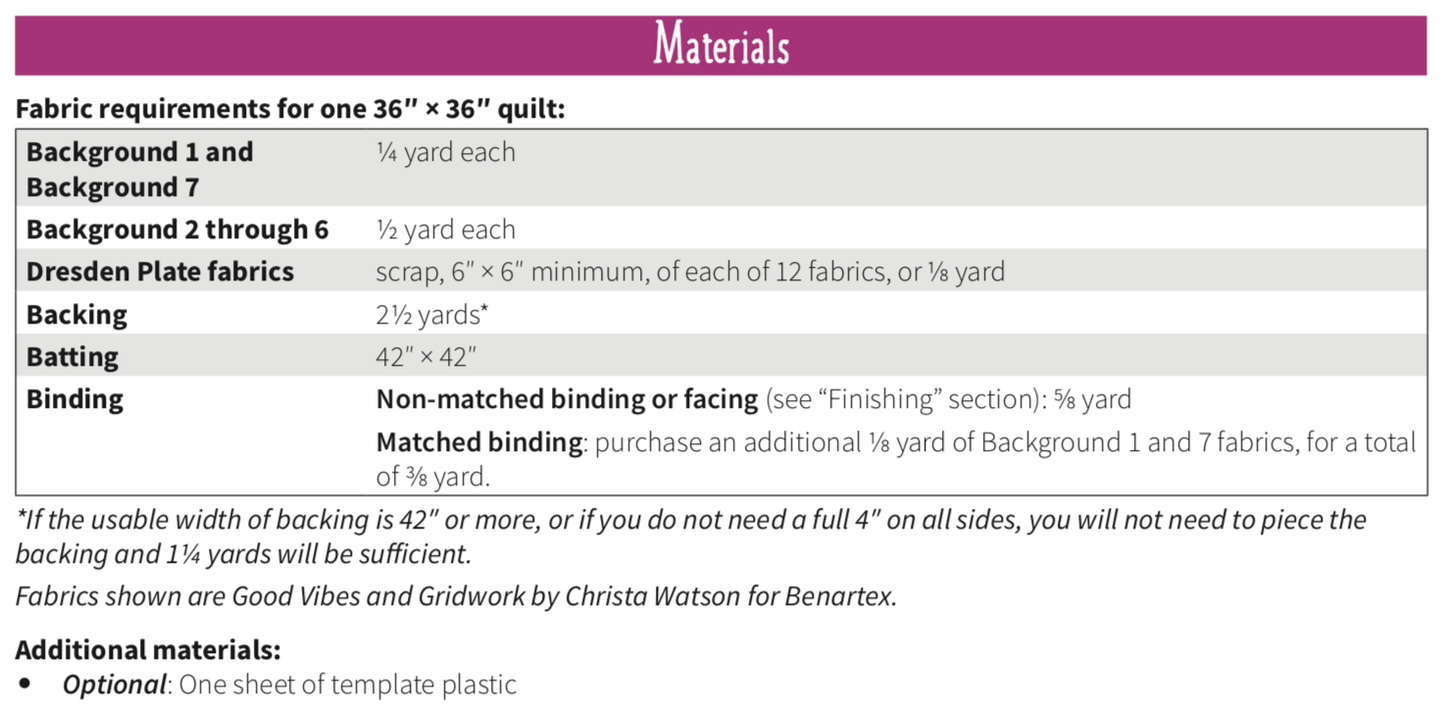Click the Materials header banner
The width and height of the screenshot is (1445, 710).
point(721,46)
